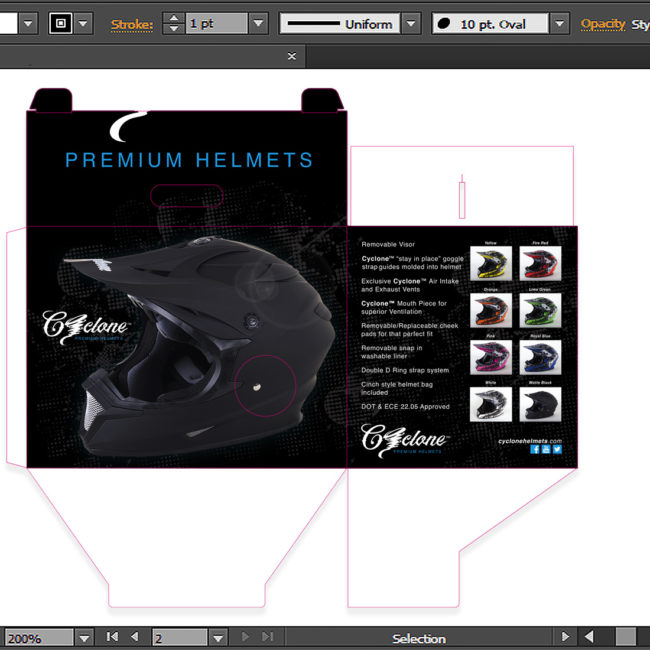This screenshot has height=650, width=650.
Task: Click the artboard number field showing 2
Action: [x=179, y=638]
